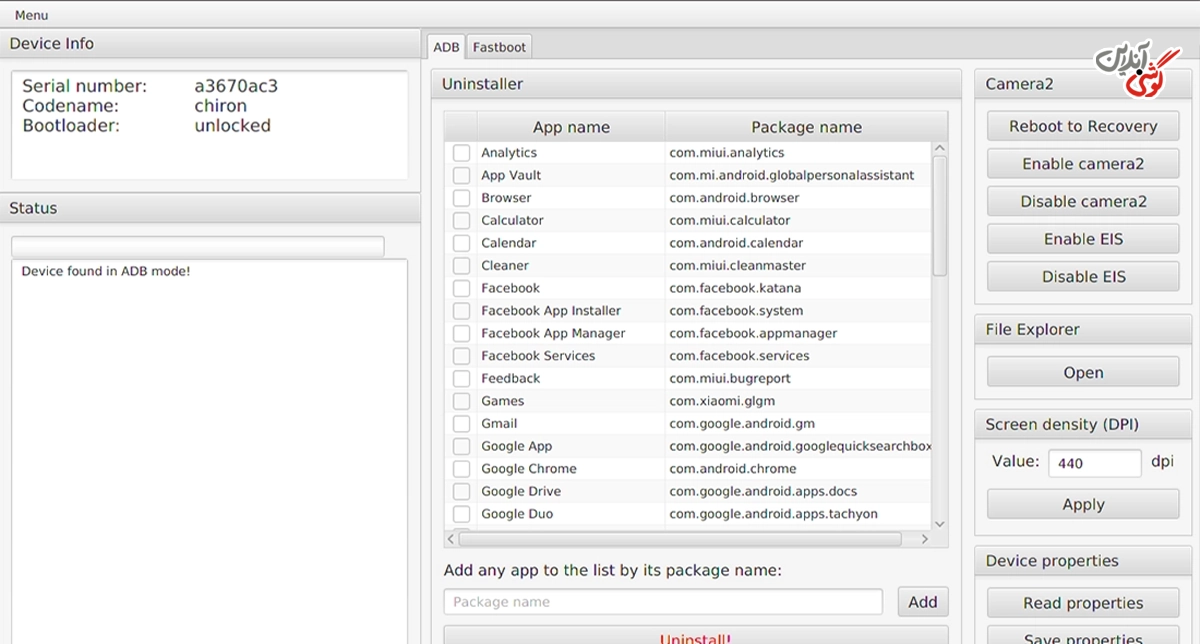This screenshot has height=644, width=1200.
Task: Apply the screen density value
Action: click(x=1083, y=505)
